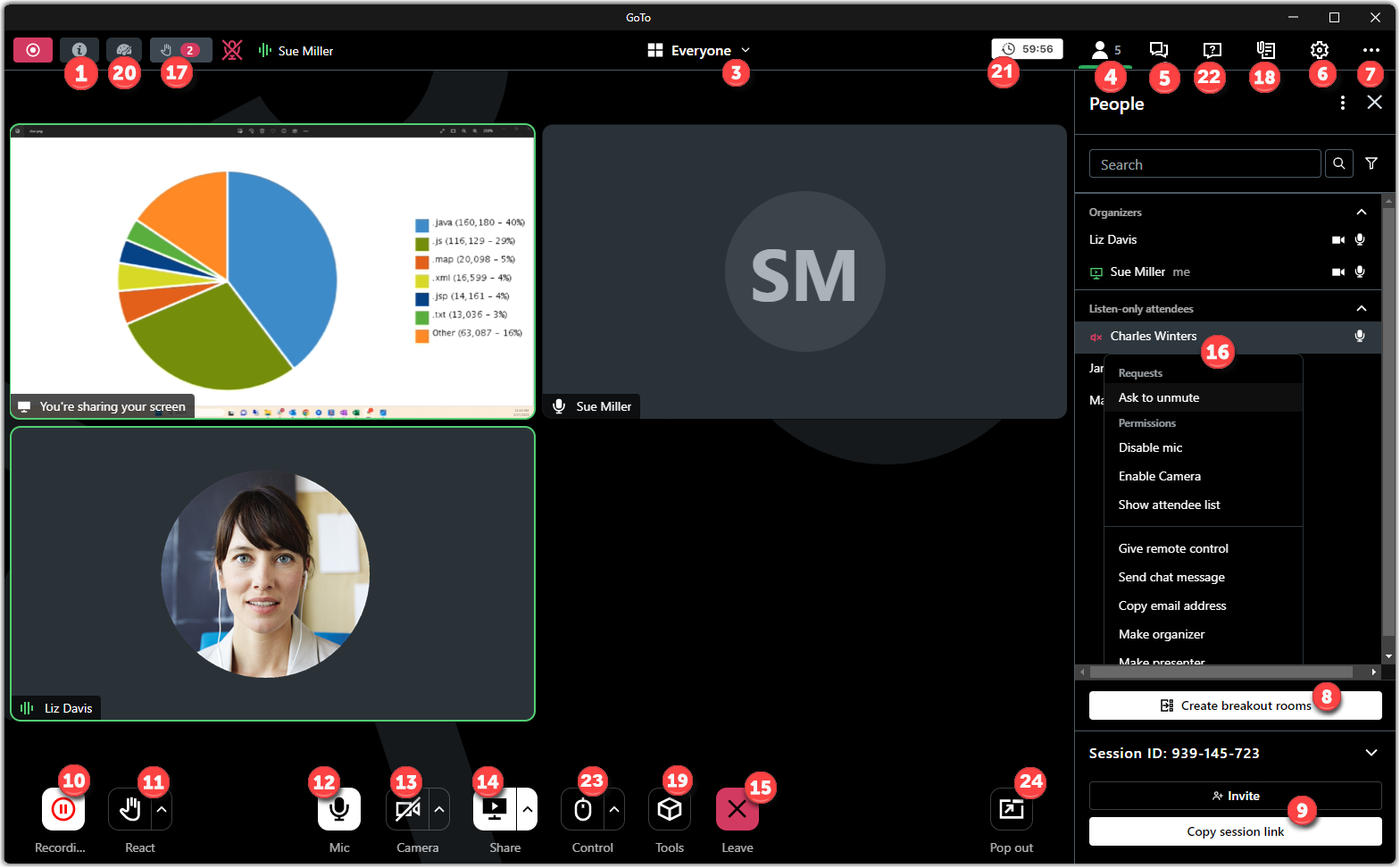
Task: Open the Control mouse icon
Action: pos(583,810)
